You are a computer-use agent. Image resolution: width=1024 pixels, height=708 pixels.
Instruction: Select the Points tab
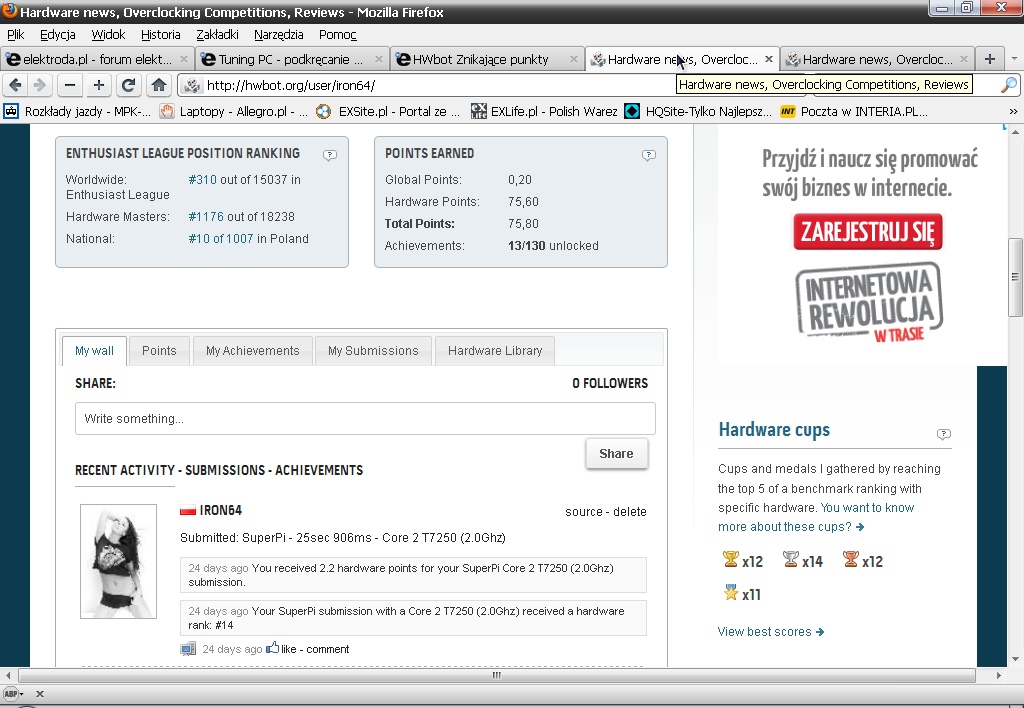(x=159, y=351)
